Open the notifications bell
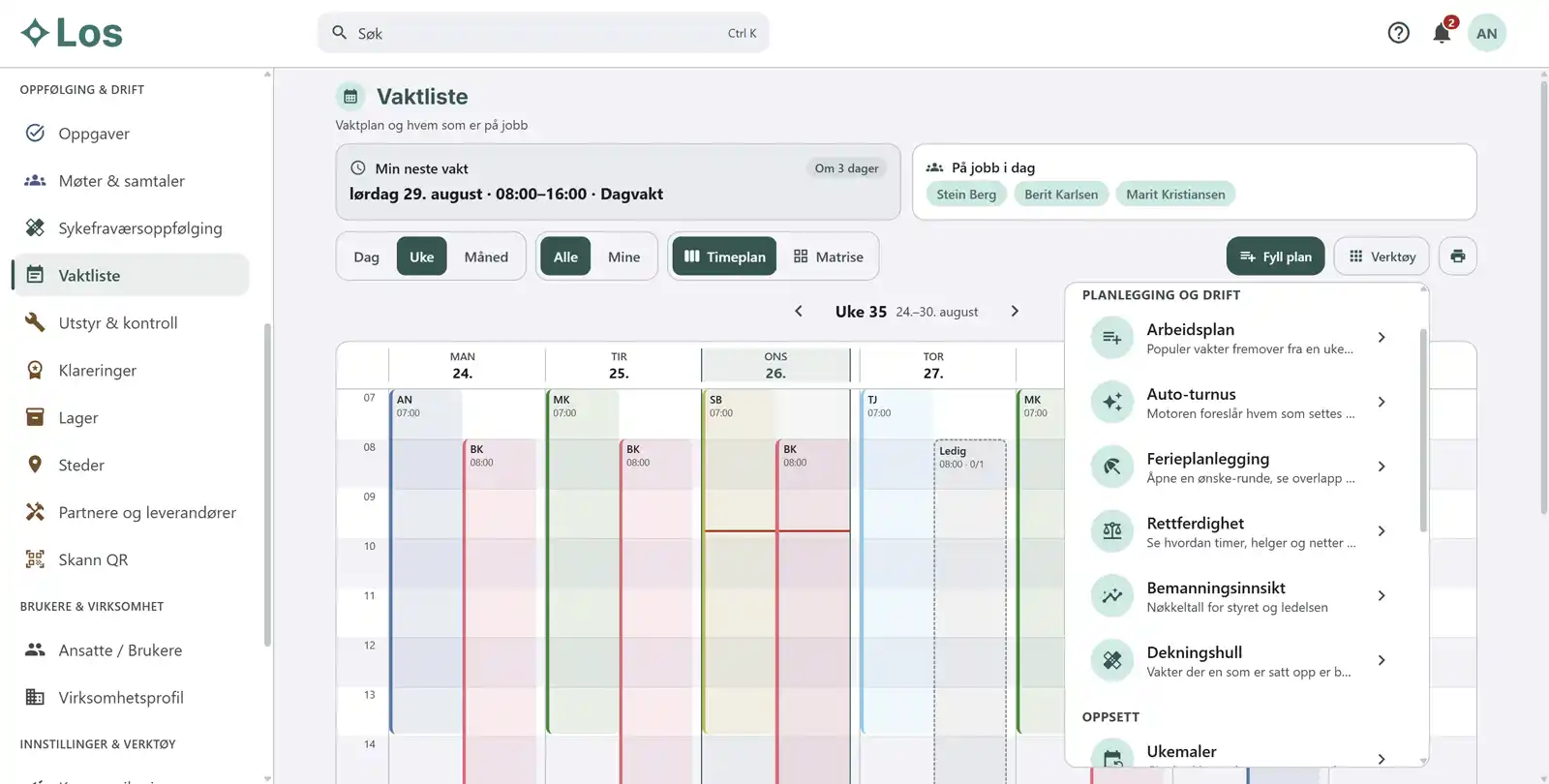 (x=1442, y=33)
